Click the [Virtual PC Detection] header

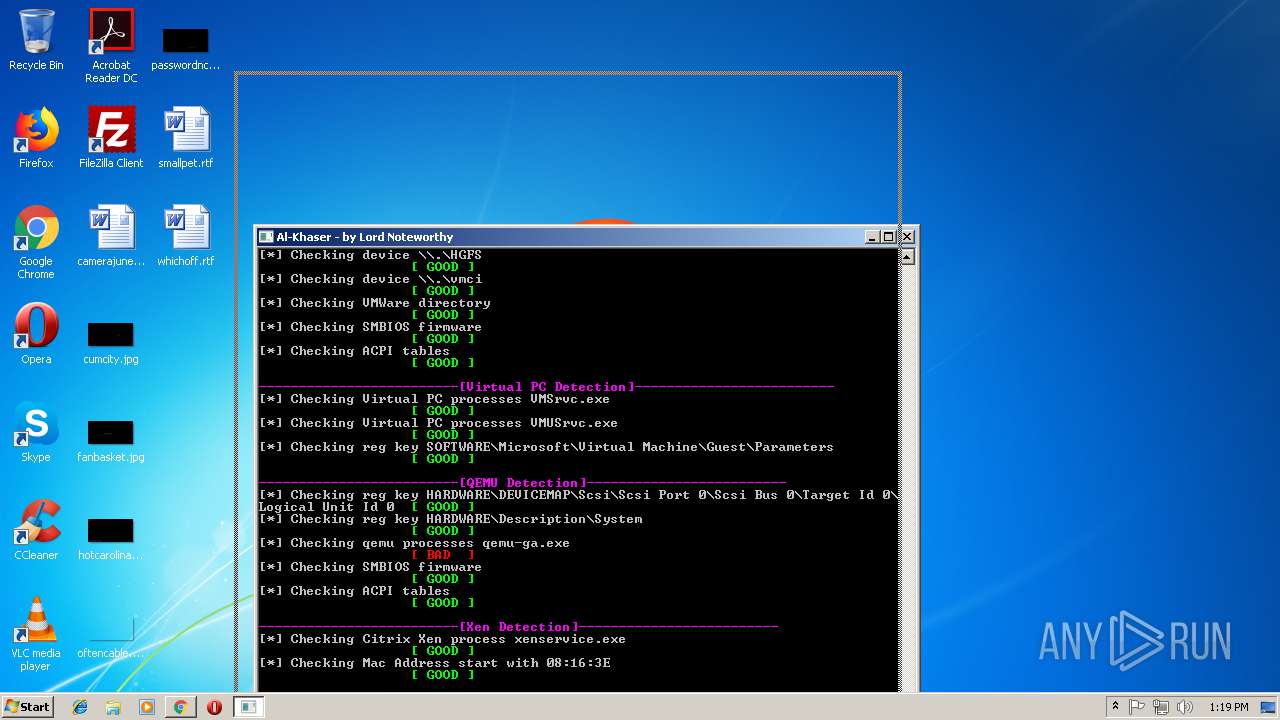546,387
